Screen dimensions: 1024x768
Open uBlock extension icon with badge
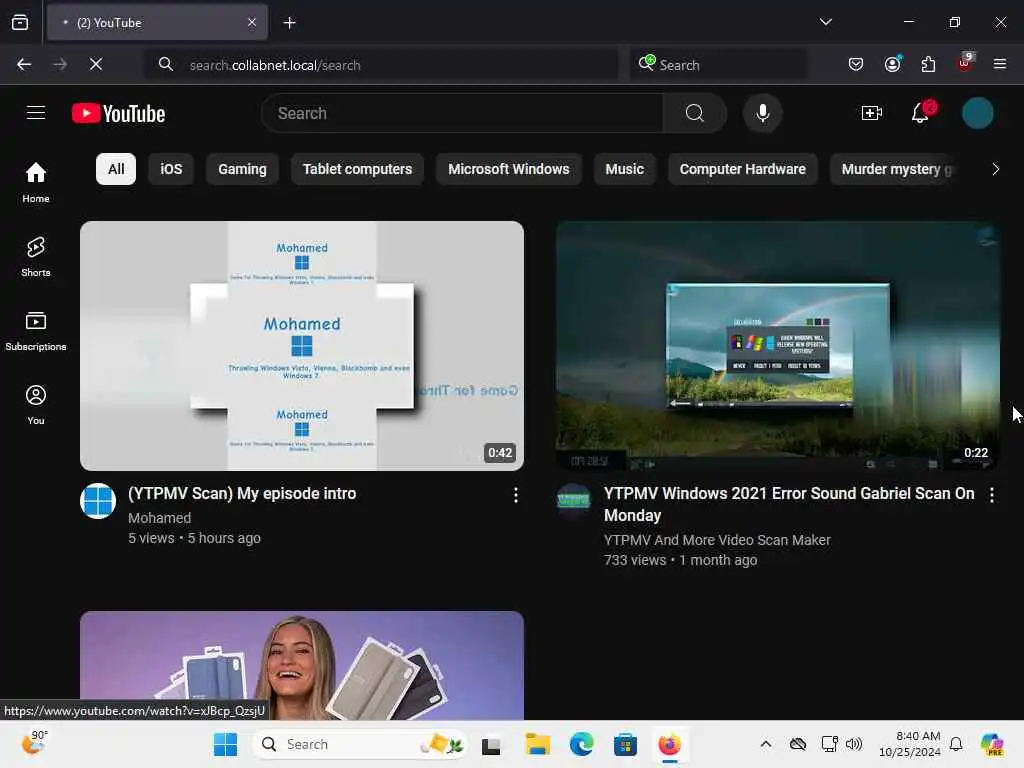965,63
